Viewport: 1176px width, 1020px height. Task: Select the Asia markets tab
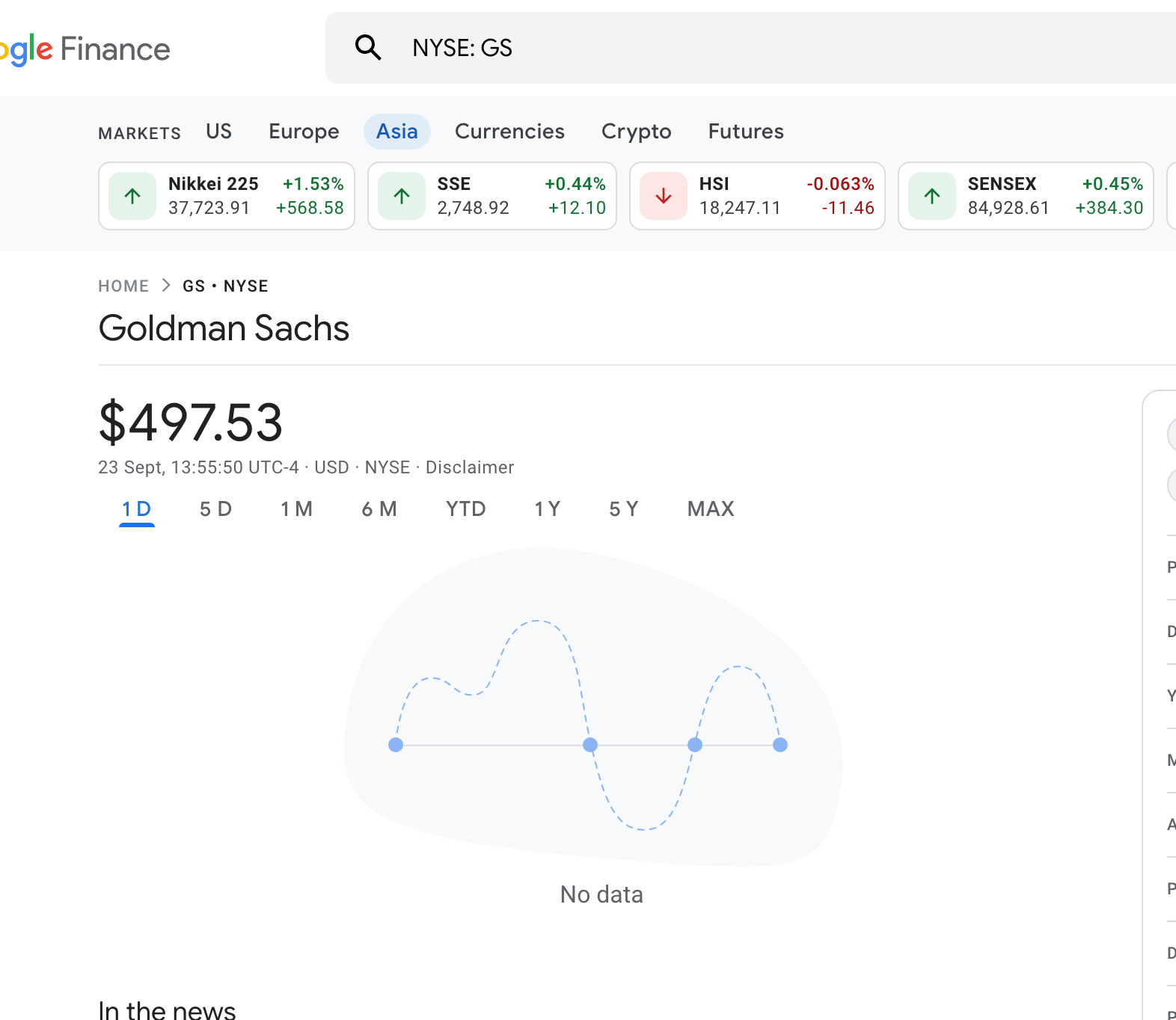[x=397, y=132]
